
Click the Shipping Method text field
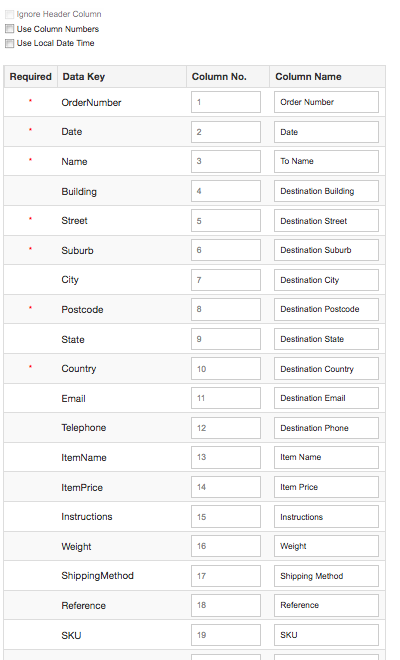[326, 576]
